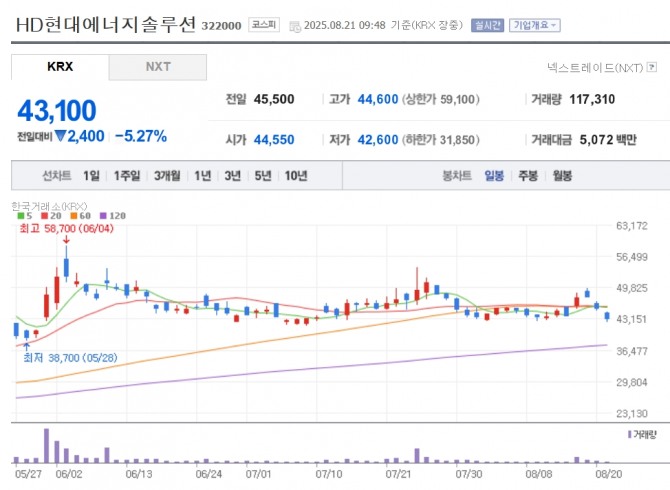Switch to the 월봉 monthly candle chart
The width and height of the screenshot is (670, 490).
562,176
